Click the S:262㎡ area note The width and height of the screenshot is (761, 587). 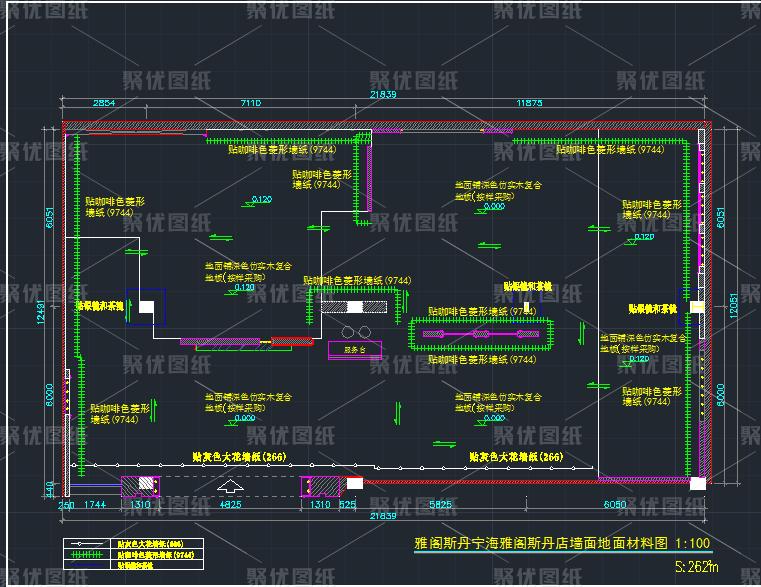[x=696, y=566]
